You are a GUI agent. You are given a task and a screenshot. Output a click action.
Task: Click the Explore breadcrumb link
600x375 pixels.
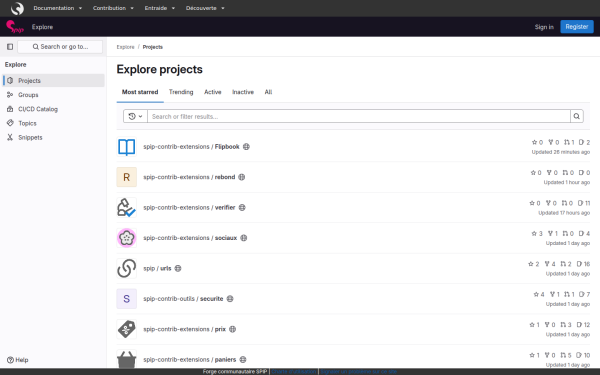pyautogui.click(x=126, y=47)
